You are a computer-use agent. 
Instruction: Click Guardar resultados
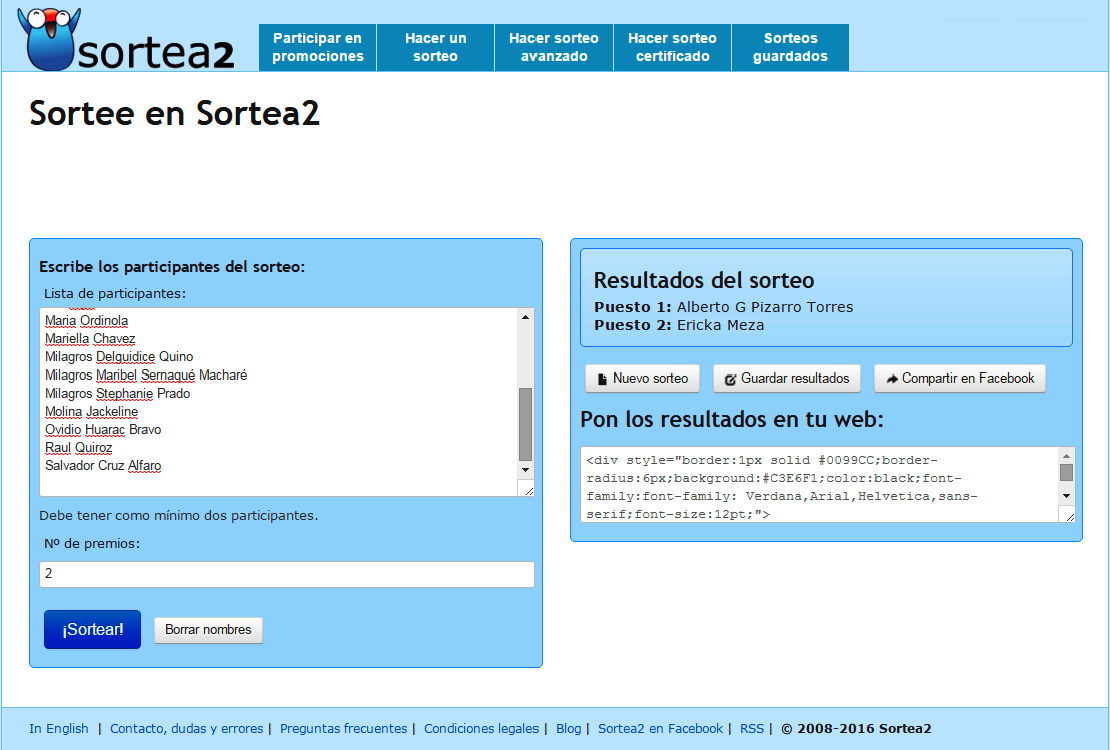(x=787, y=378)
